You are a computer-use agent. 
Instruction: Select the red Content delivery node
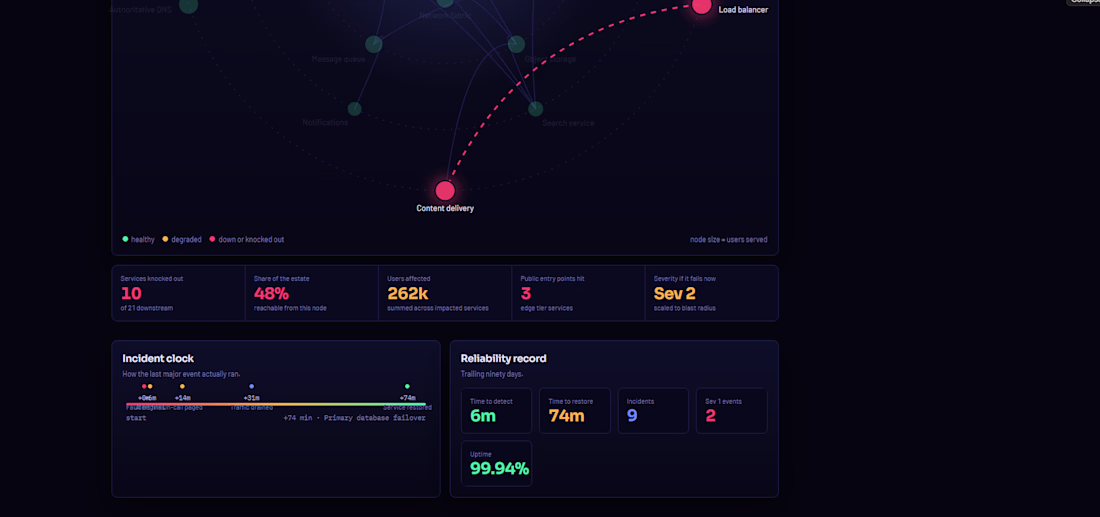(x=445, y=190)
